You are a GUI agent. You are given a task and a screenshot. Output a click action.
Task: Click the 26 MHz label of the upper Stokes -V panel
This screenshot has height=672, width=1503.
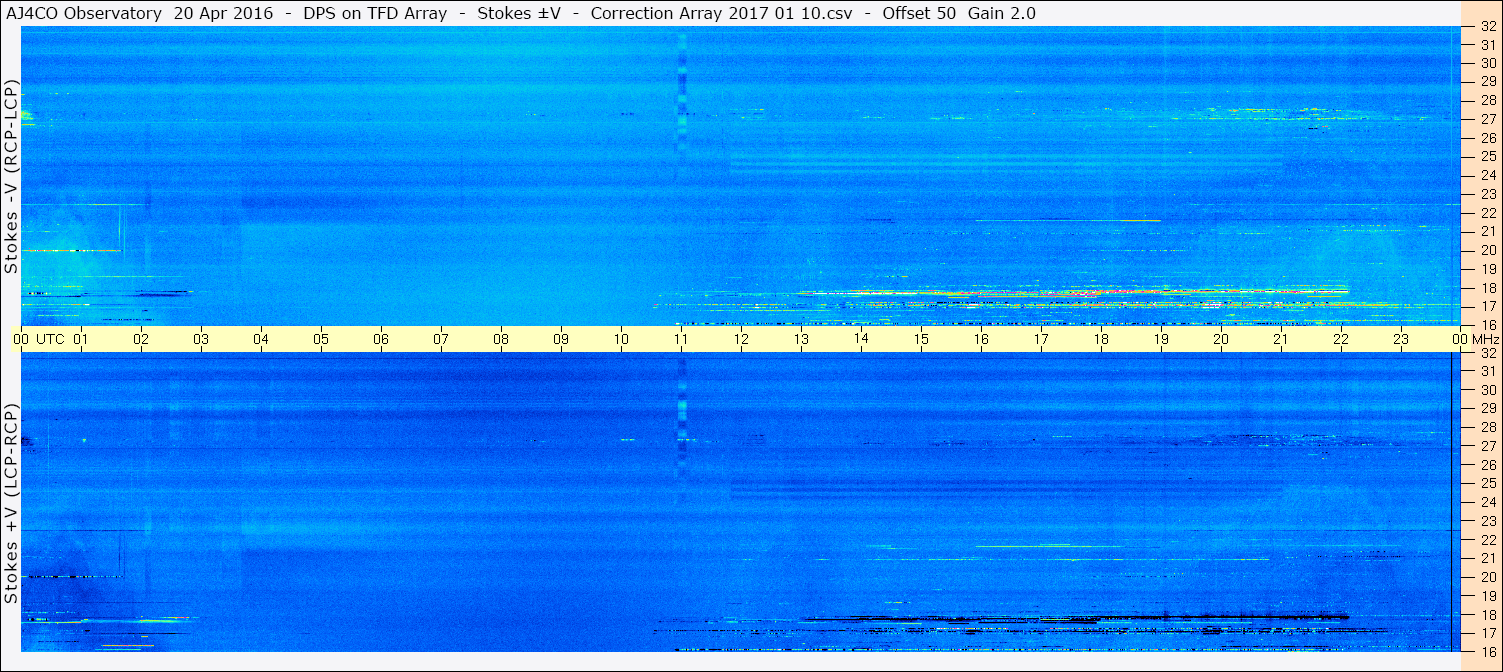pyautogui.click(x=1488, y=137)
